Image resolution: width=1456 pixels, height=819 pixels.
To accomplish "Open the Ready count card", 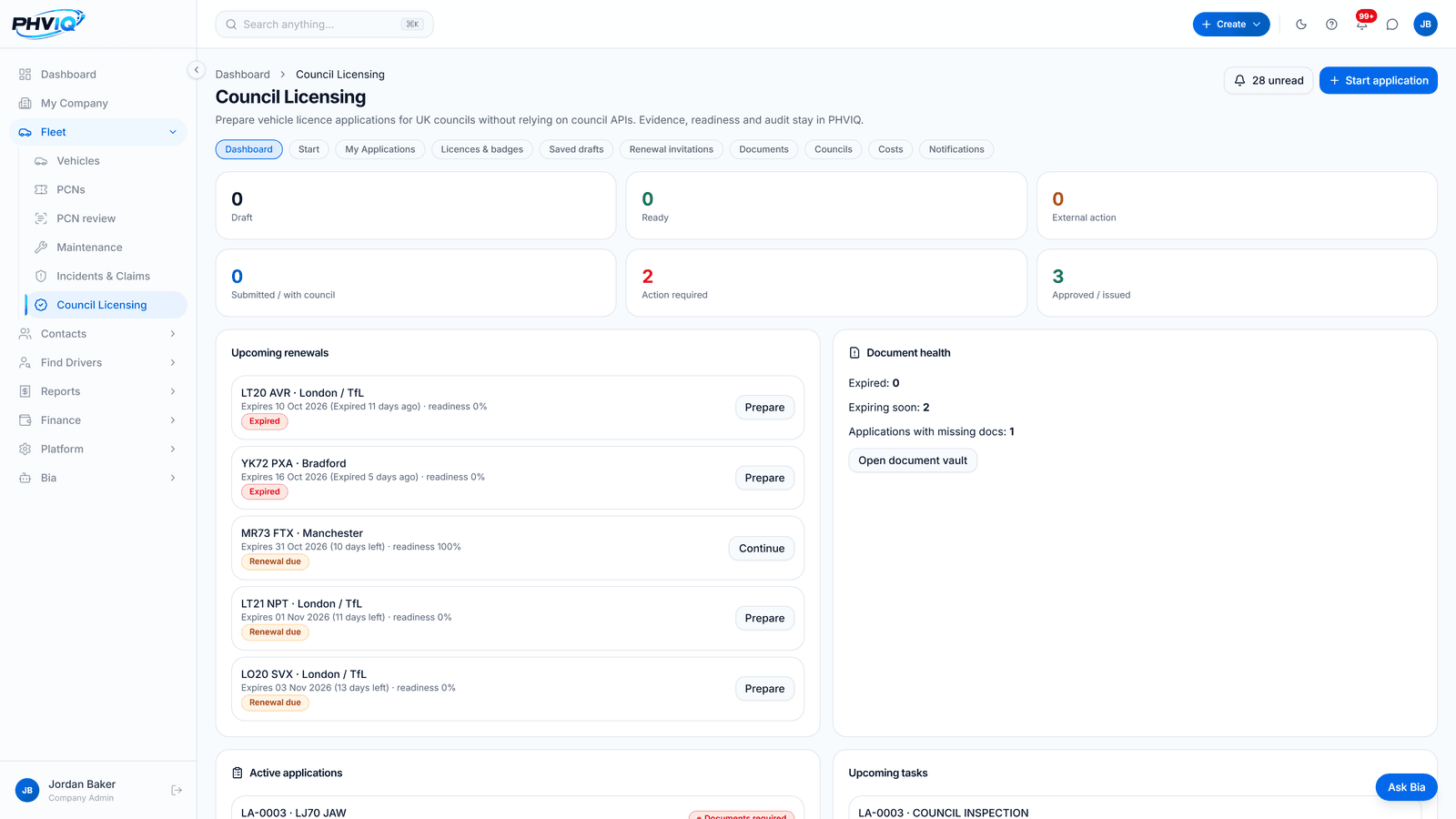I will (826, 206).
